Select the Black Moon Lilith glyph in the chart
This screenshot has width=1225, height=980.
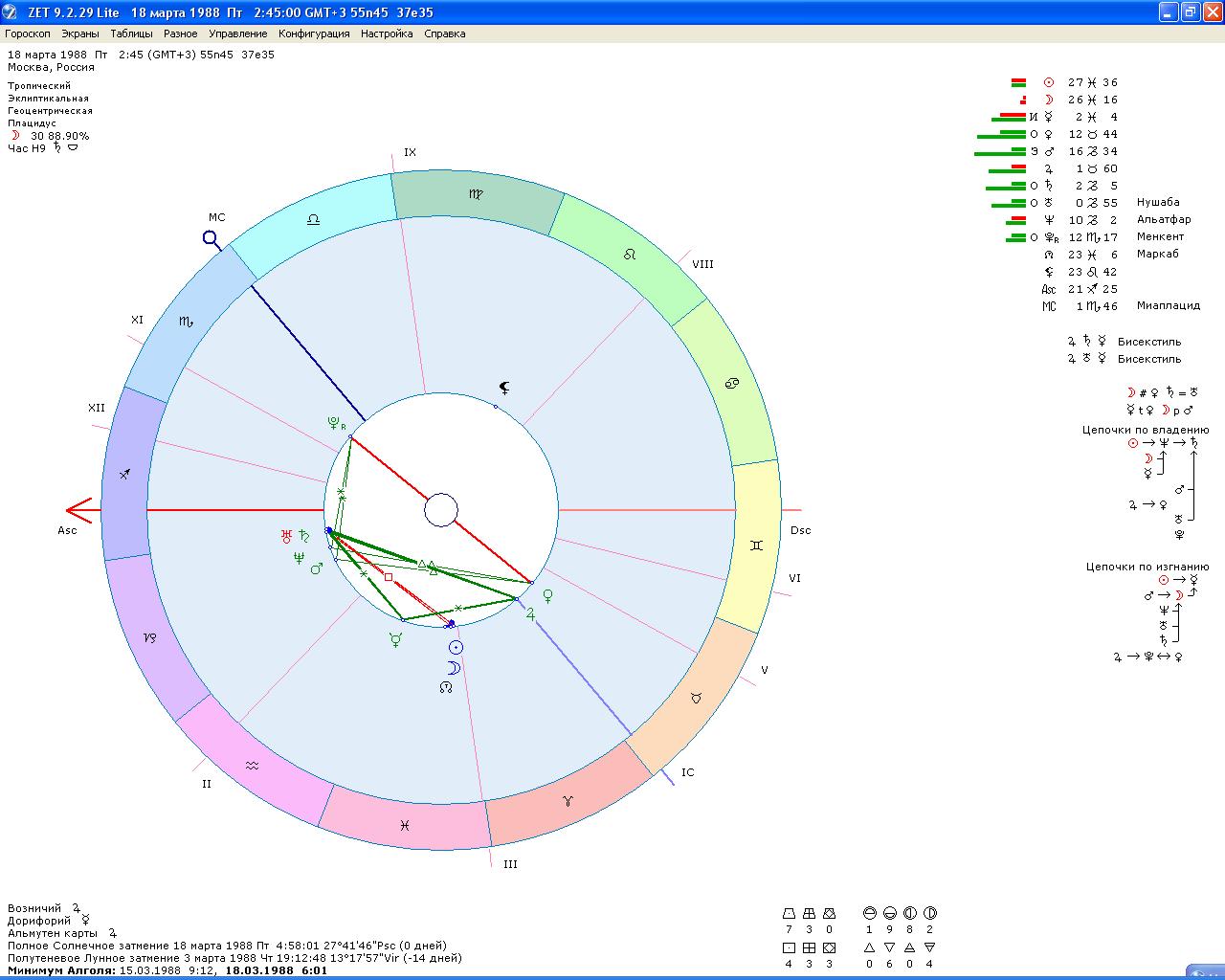coord(504,388)
